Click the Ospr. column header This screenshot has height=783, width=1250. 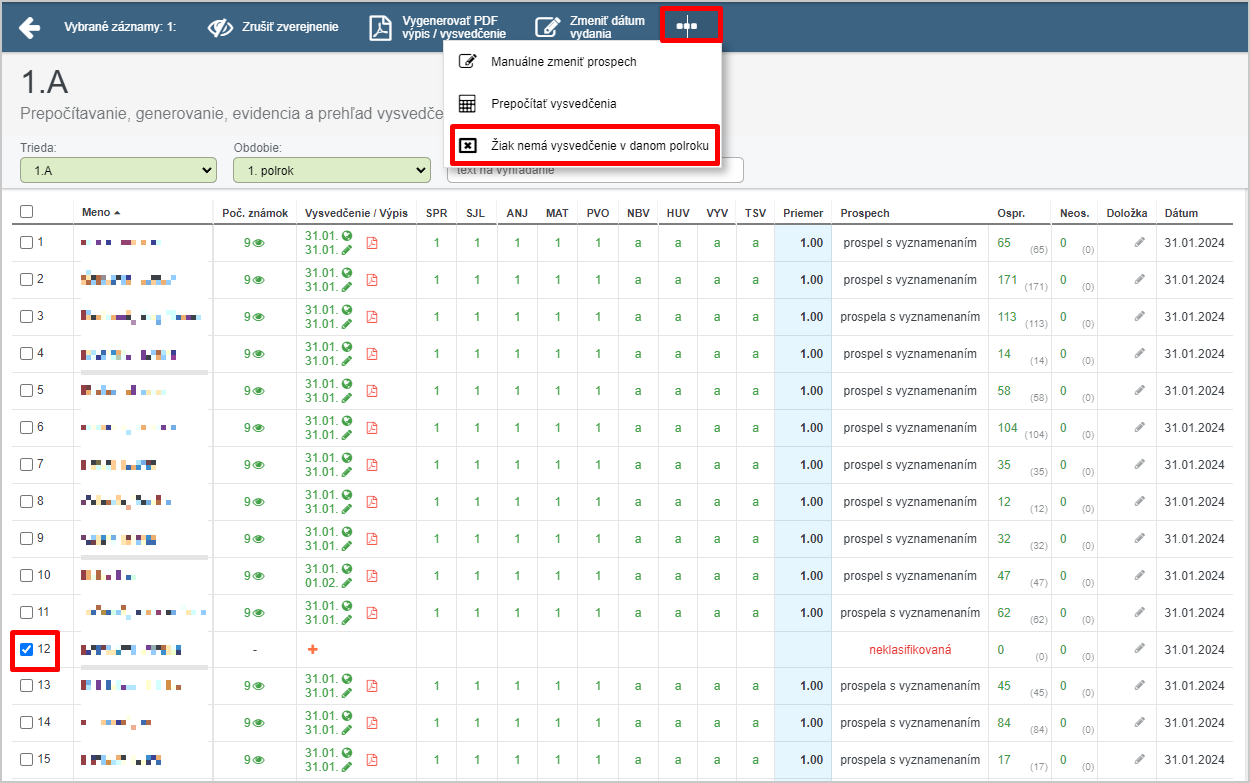1011,213
